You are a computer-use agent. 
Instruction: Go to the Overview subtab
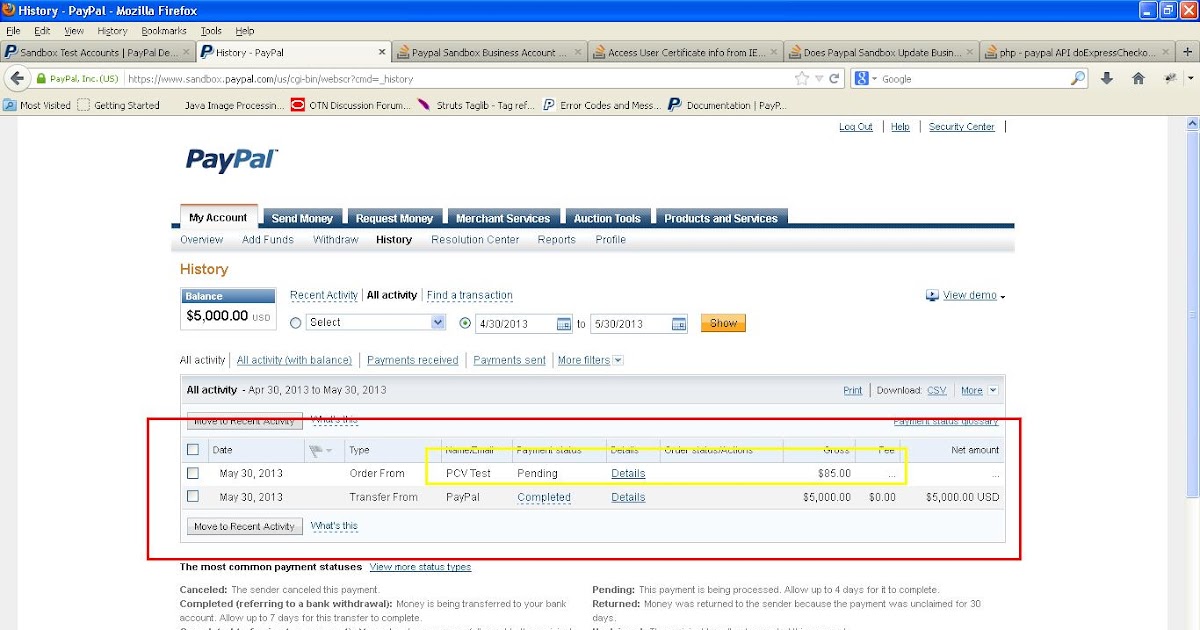[202, 240]
